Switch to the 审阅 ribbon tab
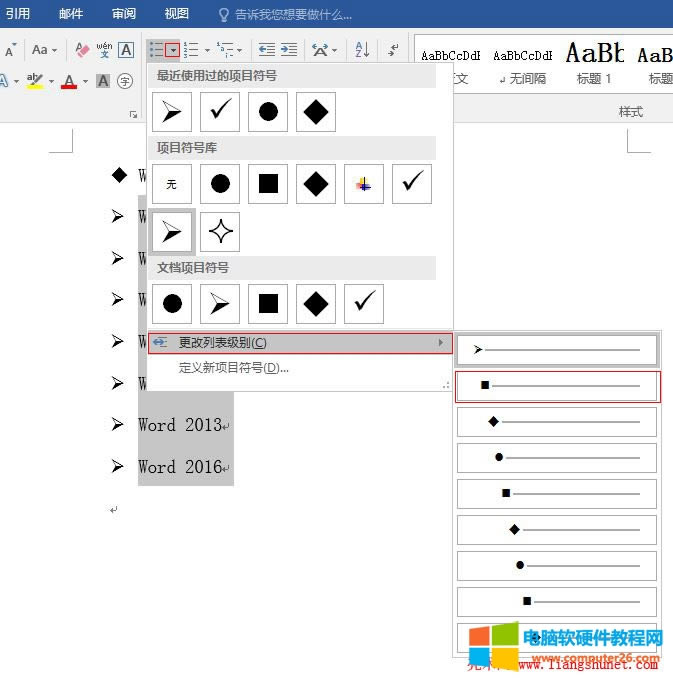Viewport: 673px width, 678px height. (x=124, y=14)
